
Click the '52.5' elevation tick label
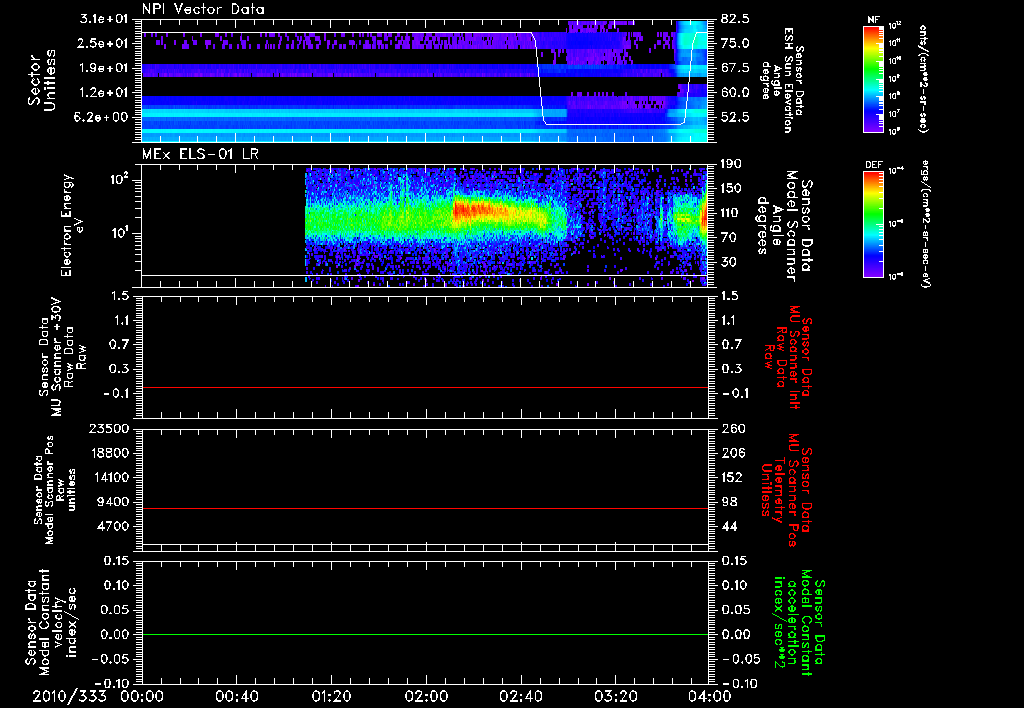[735, 118]
